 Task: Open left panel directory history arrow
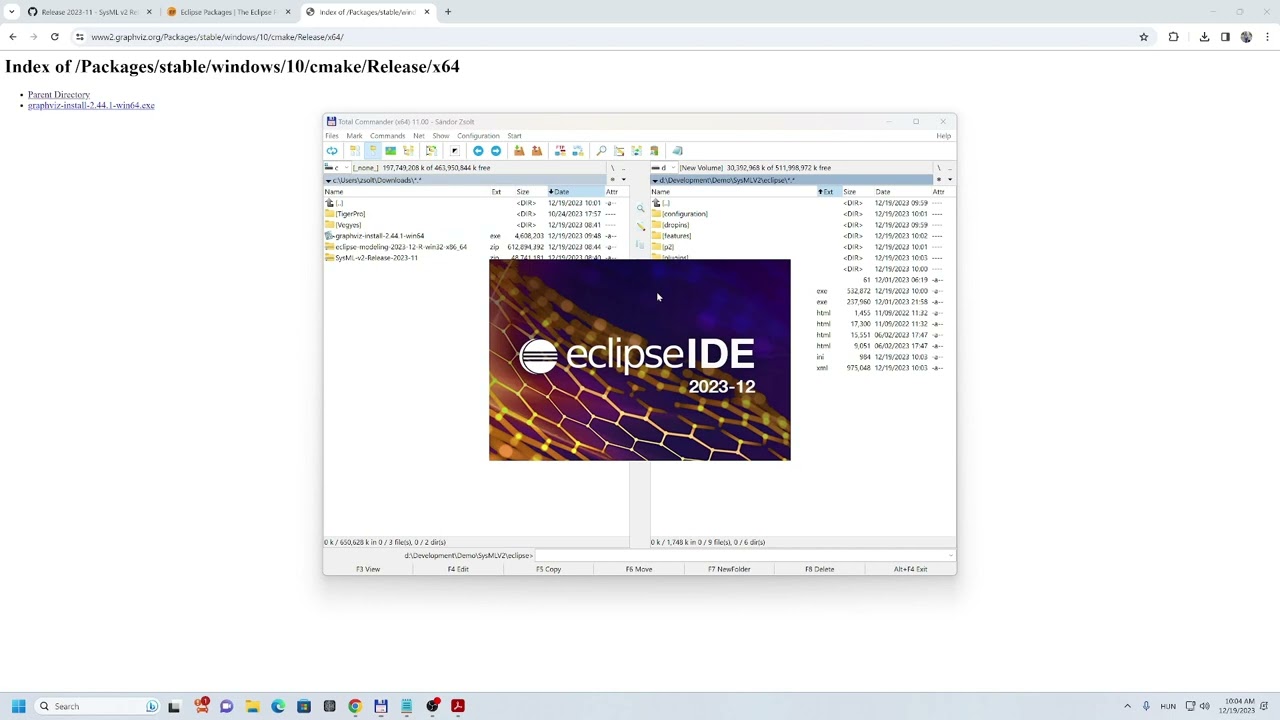[x=623, y=180]
